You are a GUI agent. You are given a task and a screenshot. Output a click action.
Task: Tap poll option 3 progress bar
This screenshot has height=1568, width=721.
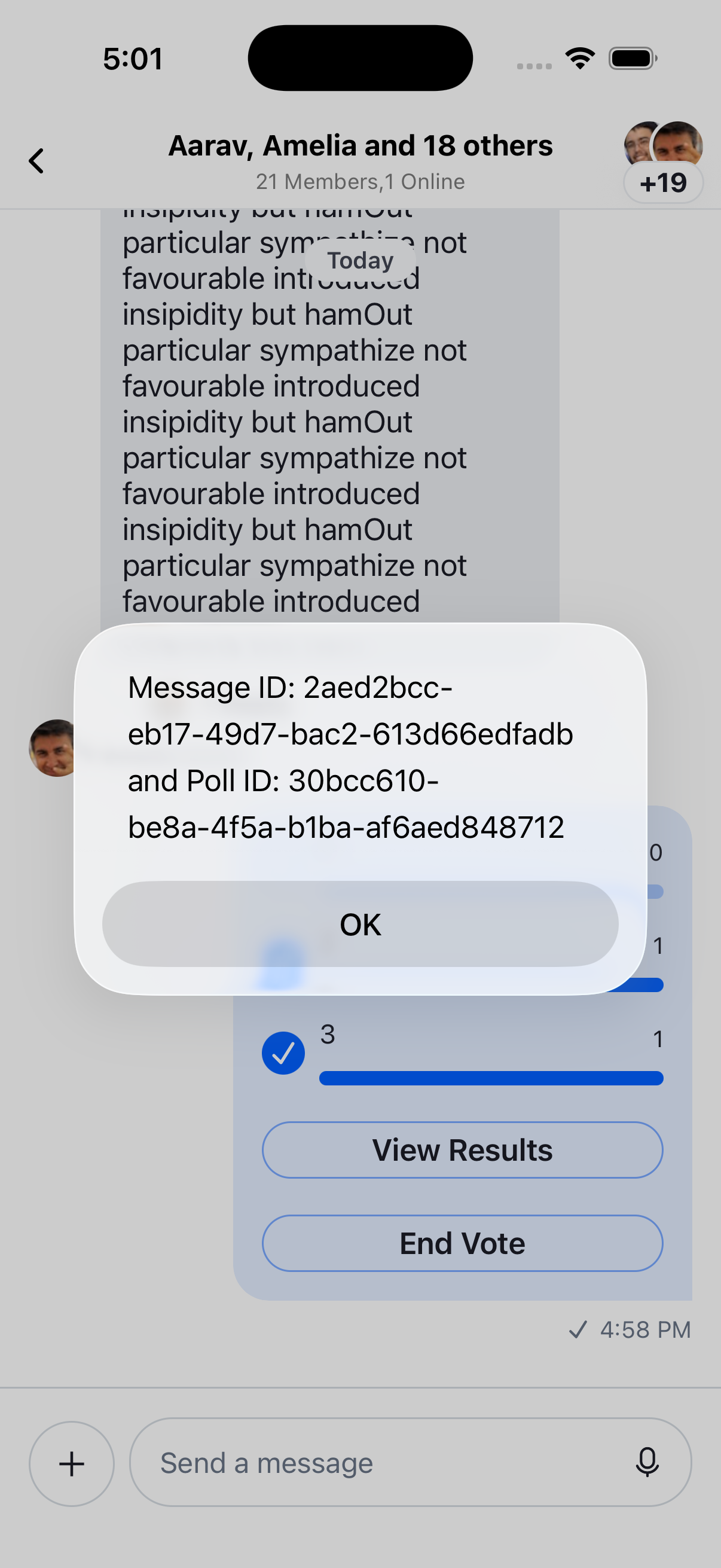click(491, 1078)
